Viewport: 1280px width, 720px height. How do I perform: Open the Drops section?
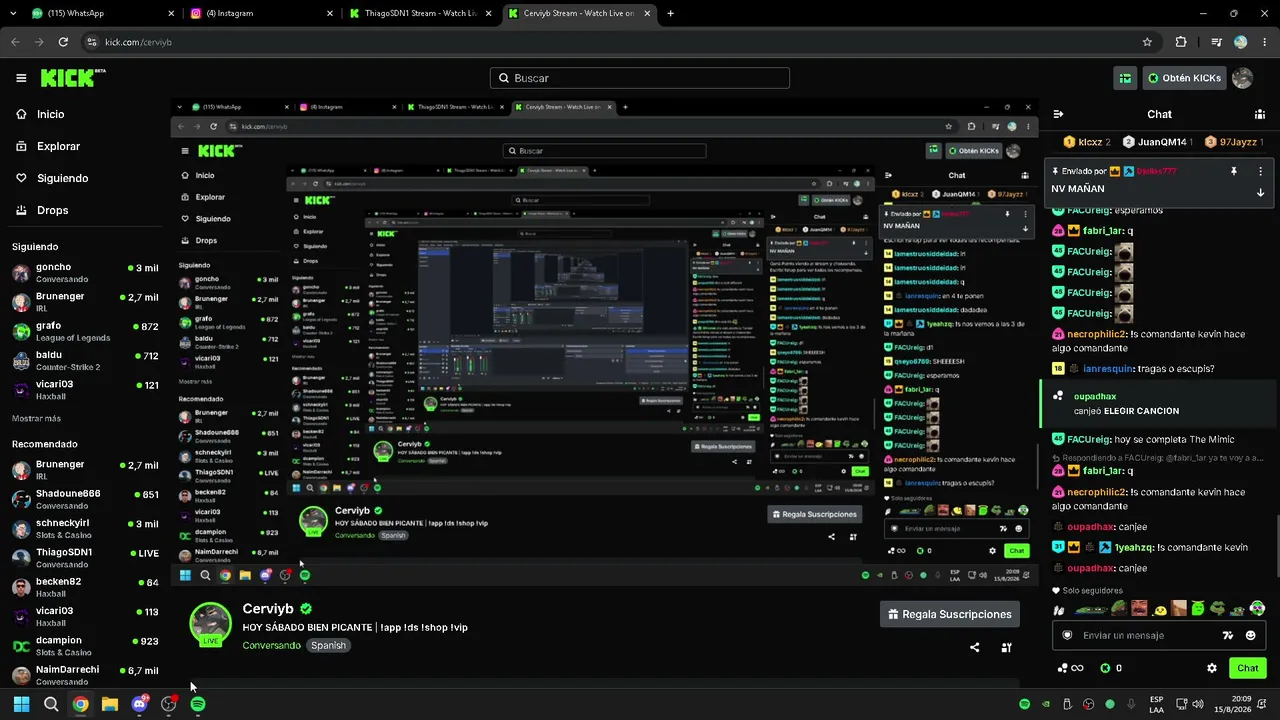[42, 210]
